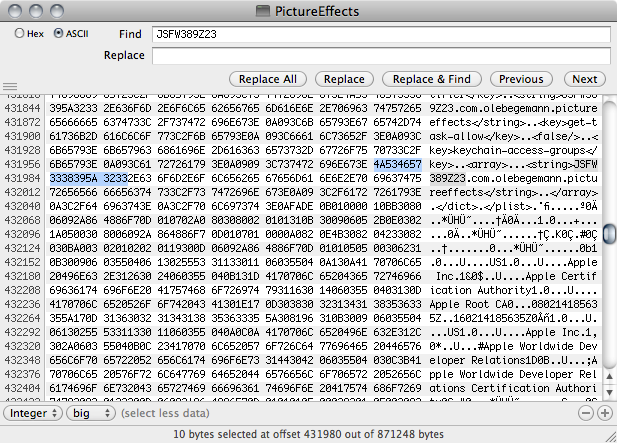
Task: Click the scrollbar up arrow
Action: coord(608,377)
